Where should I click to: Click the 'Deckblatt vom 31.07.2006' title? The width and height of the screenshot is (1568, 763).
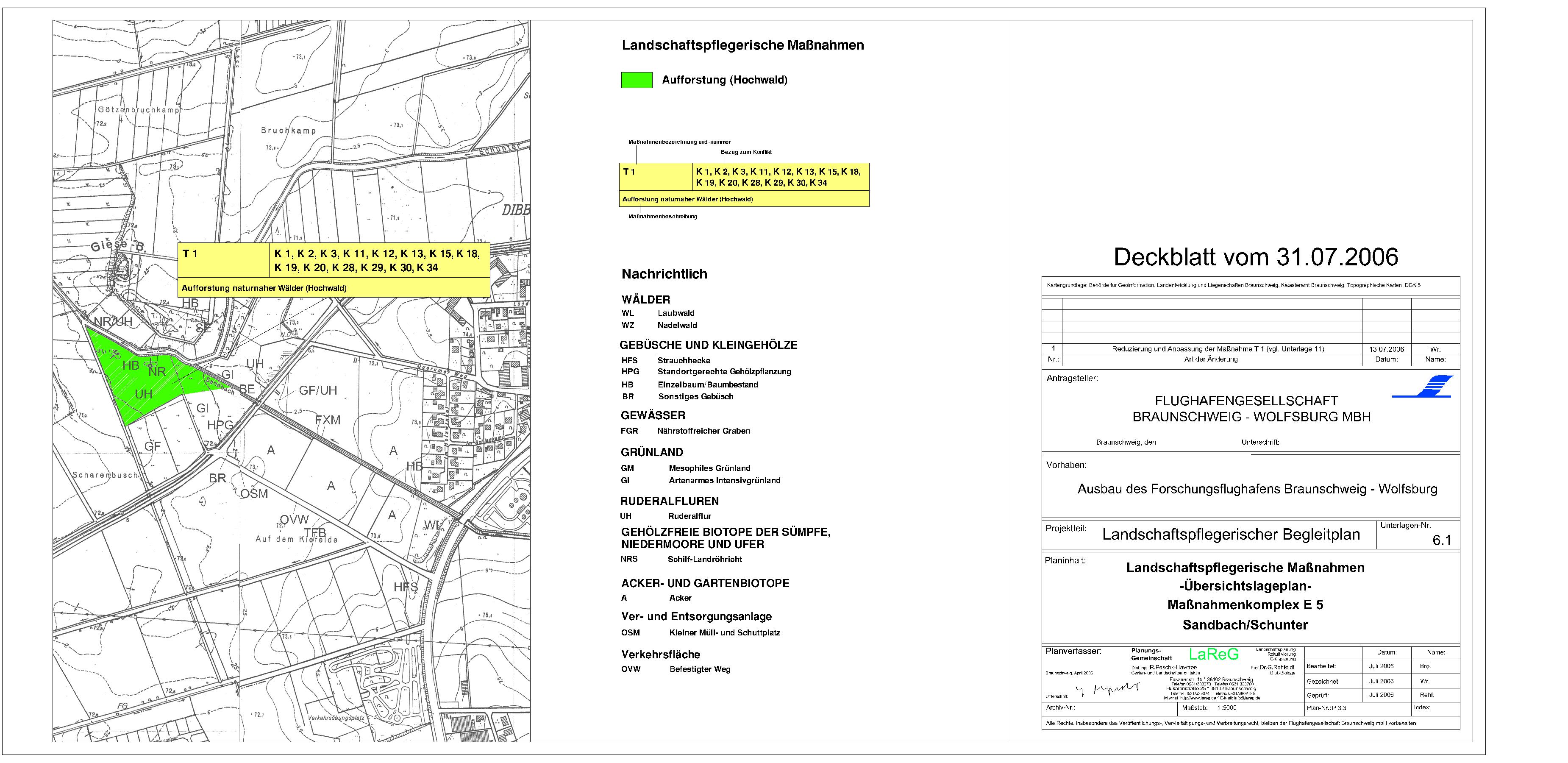pyautogui.click(x=1256, y=257)
